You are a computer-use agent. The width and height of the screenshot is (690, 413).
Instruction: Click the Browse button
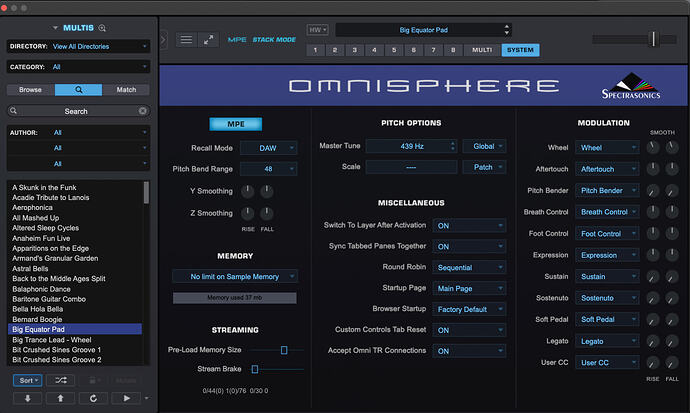coord(30,90)
